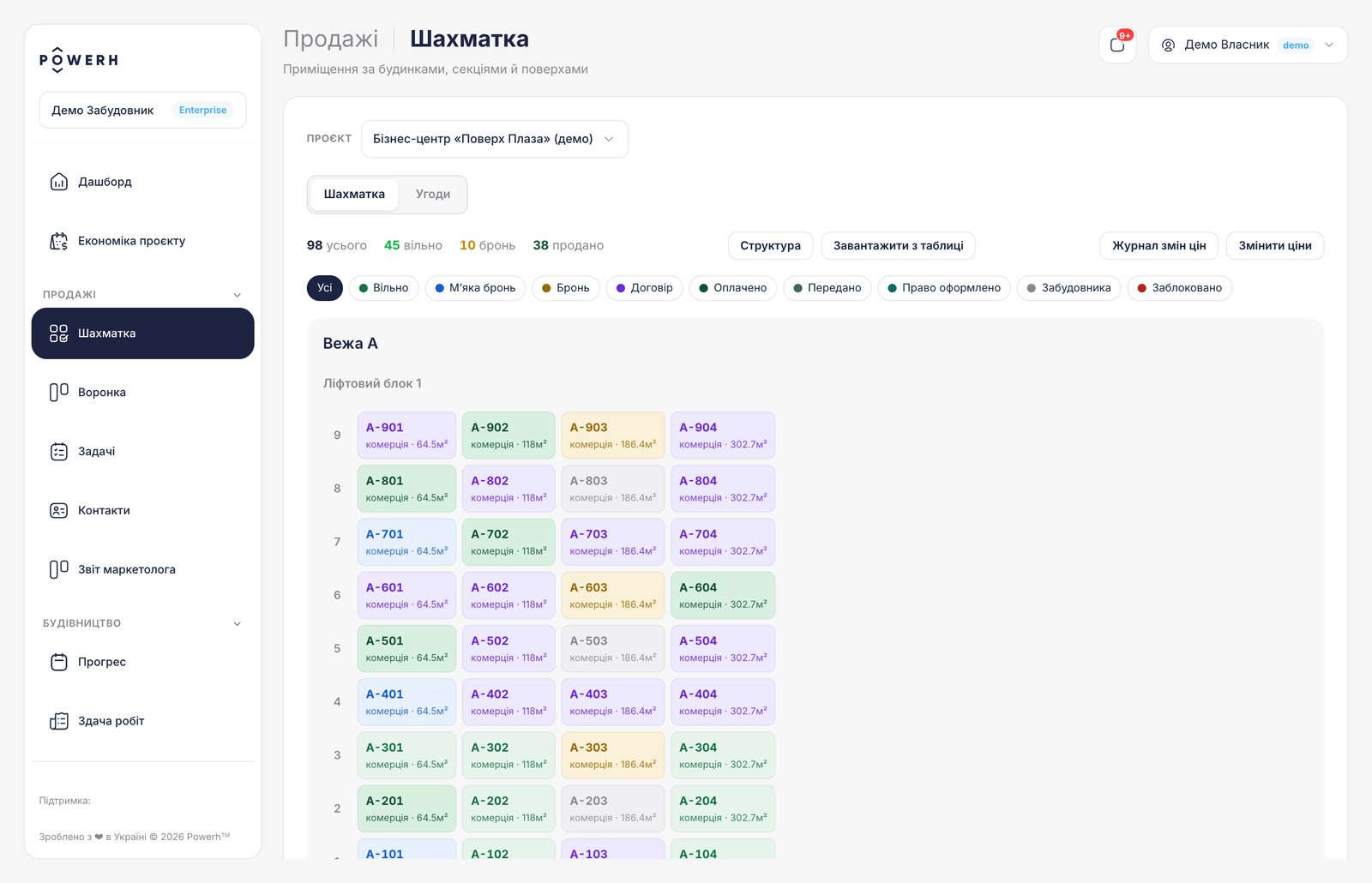Click the user avatar icon by Демо Власник

1168,45
